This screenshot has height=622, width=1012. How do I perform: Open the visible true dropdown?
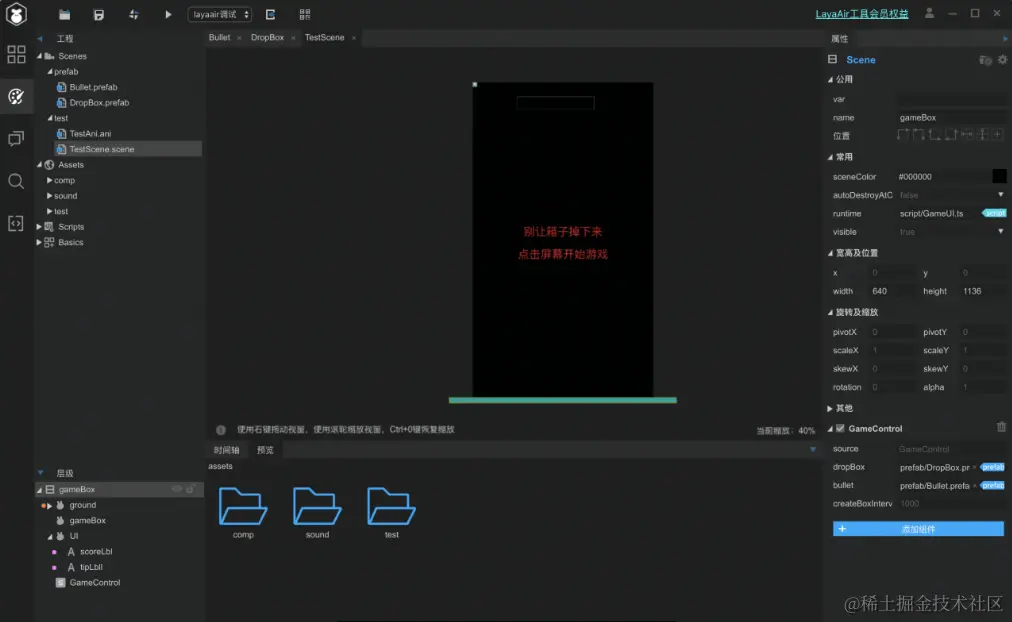pos(952,232)
